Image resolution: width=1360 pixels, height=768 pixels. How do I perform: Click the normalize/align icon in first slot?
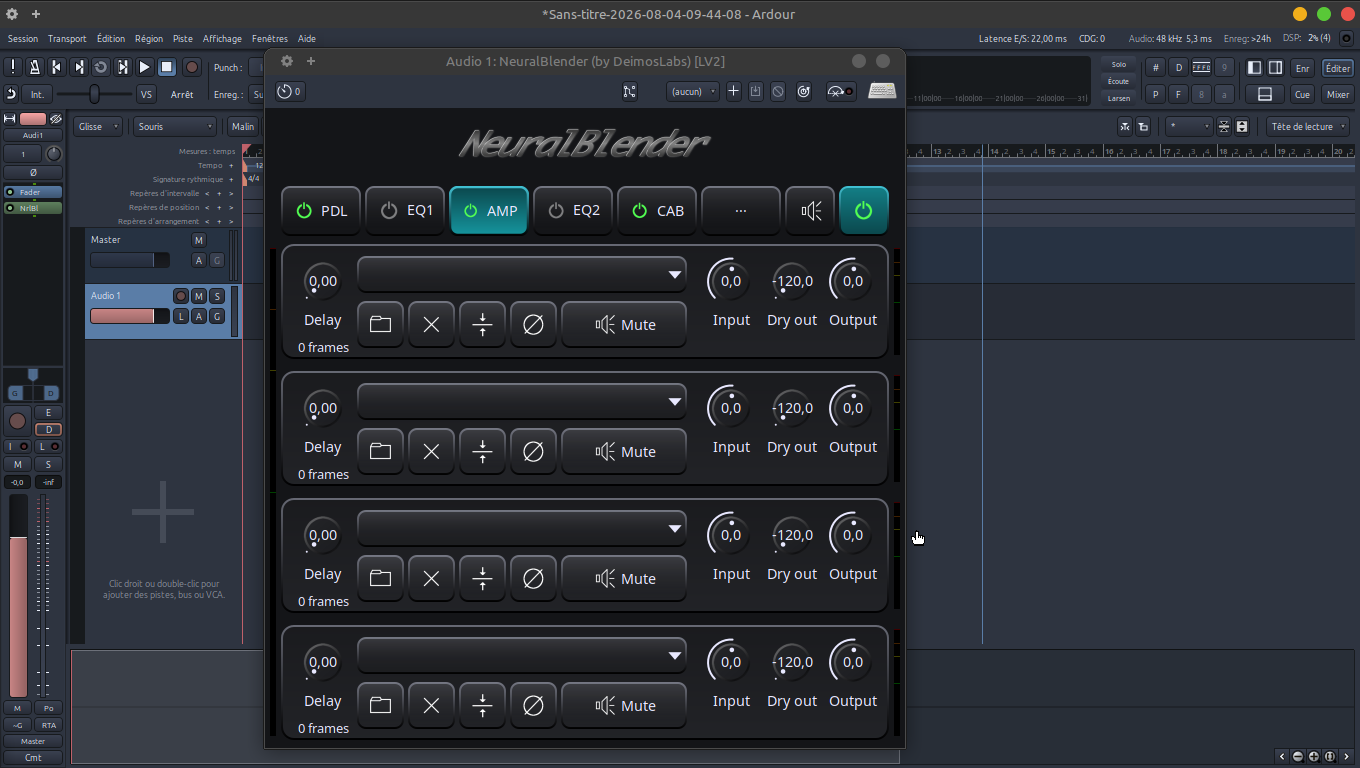(x=482, y=324)
